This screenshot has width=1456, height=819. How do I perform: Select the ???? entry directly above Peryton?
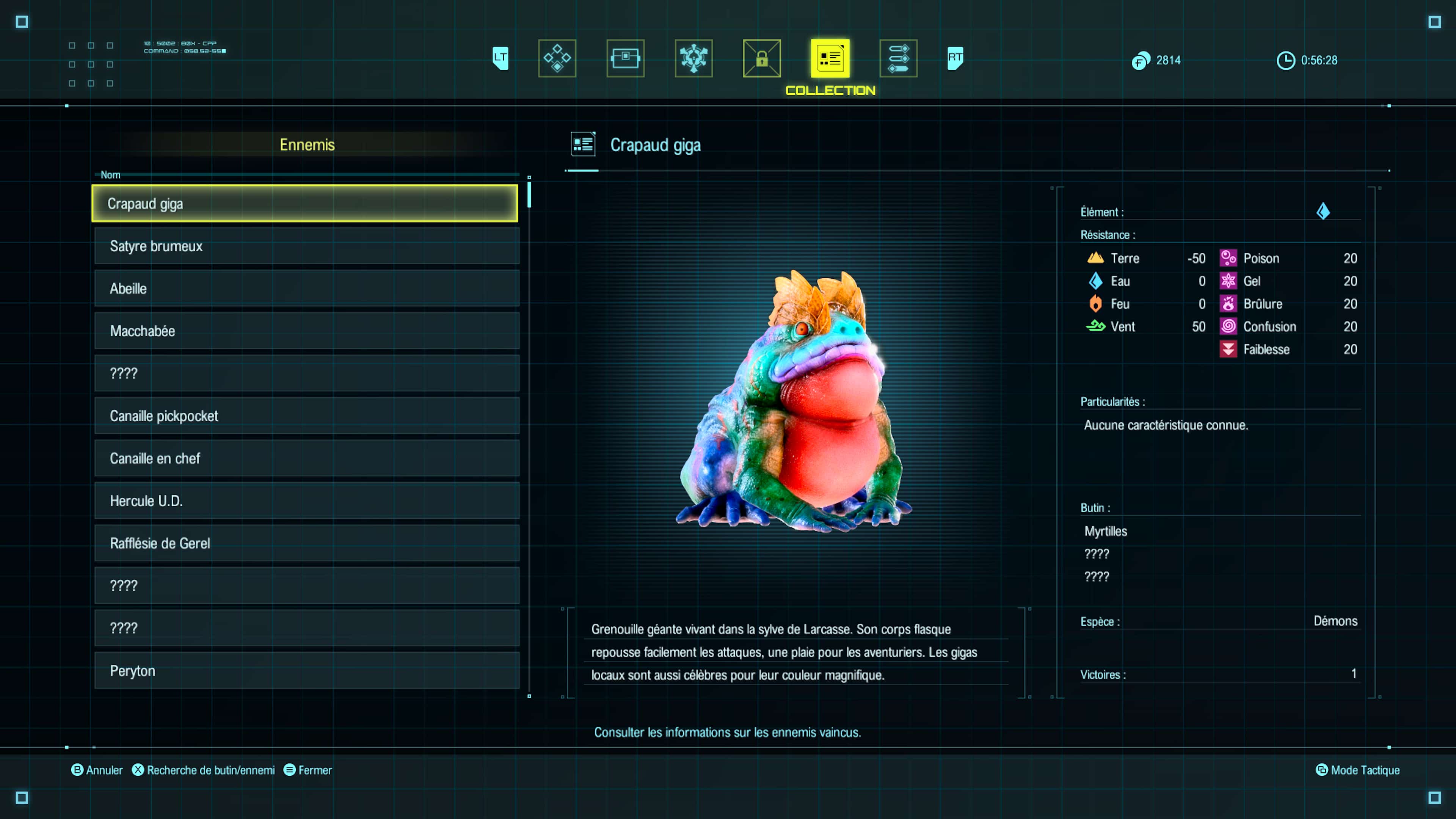tap(307, 628)
